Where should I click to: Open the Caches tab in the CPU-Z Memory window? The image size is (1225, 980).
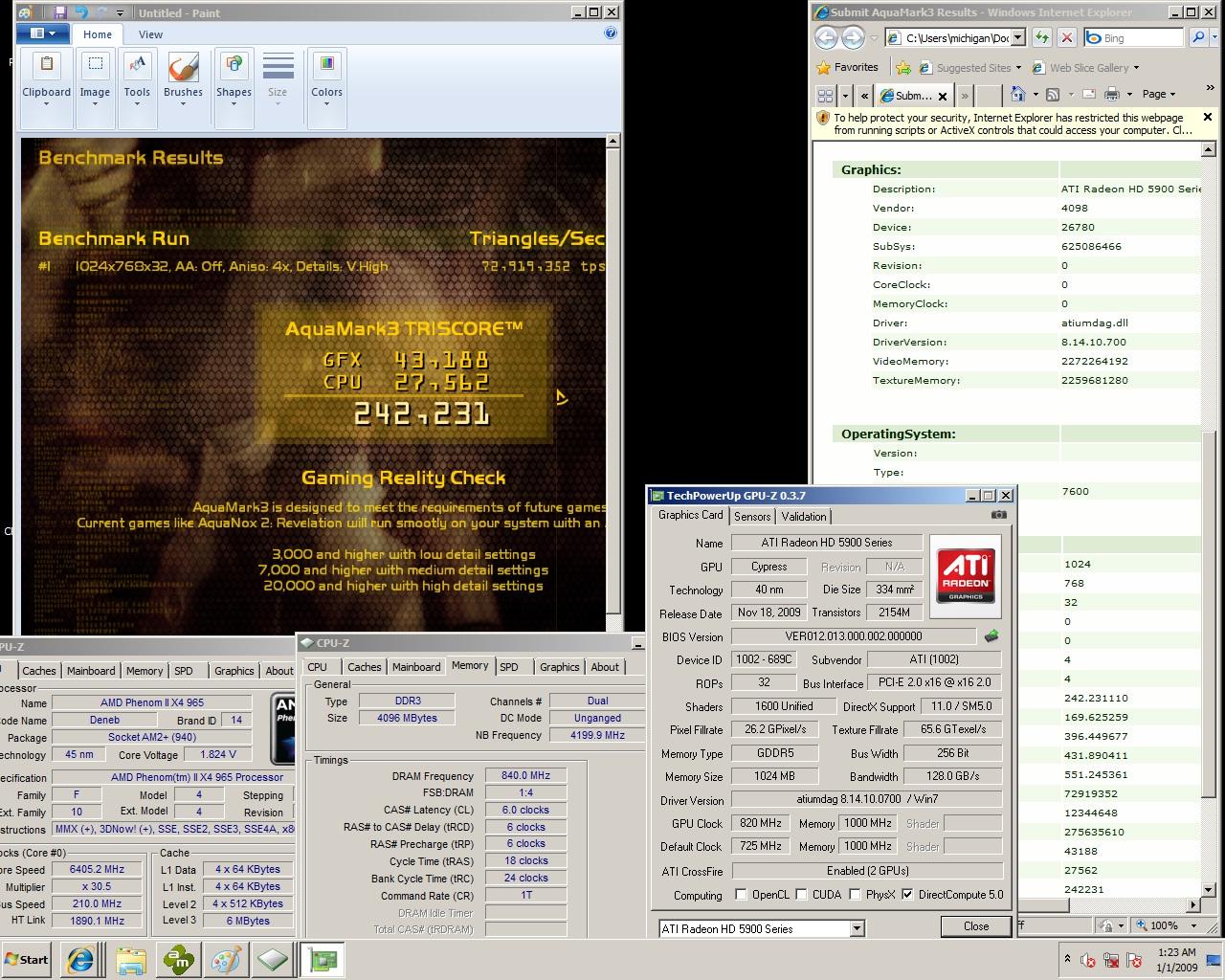click(364, 667)
